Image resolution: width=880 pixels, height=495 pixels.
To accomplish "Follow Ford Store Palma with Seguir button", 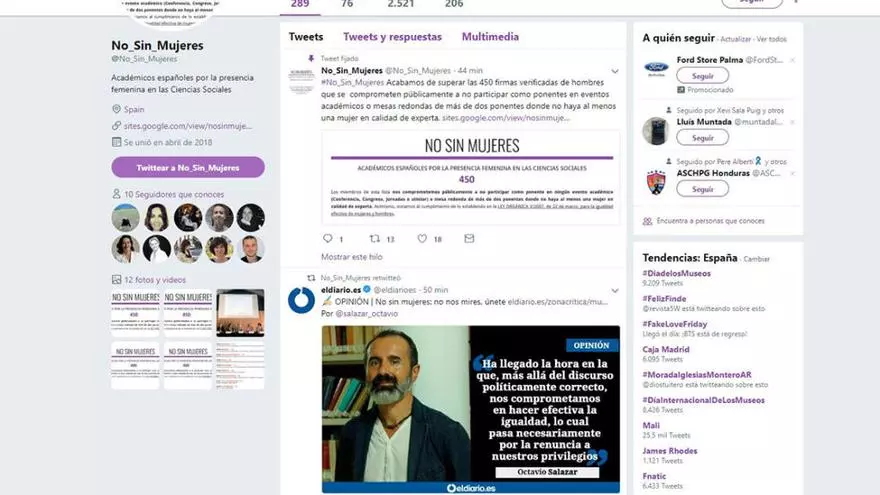I will tap(702, 76).
